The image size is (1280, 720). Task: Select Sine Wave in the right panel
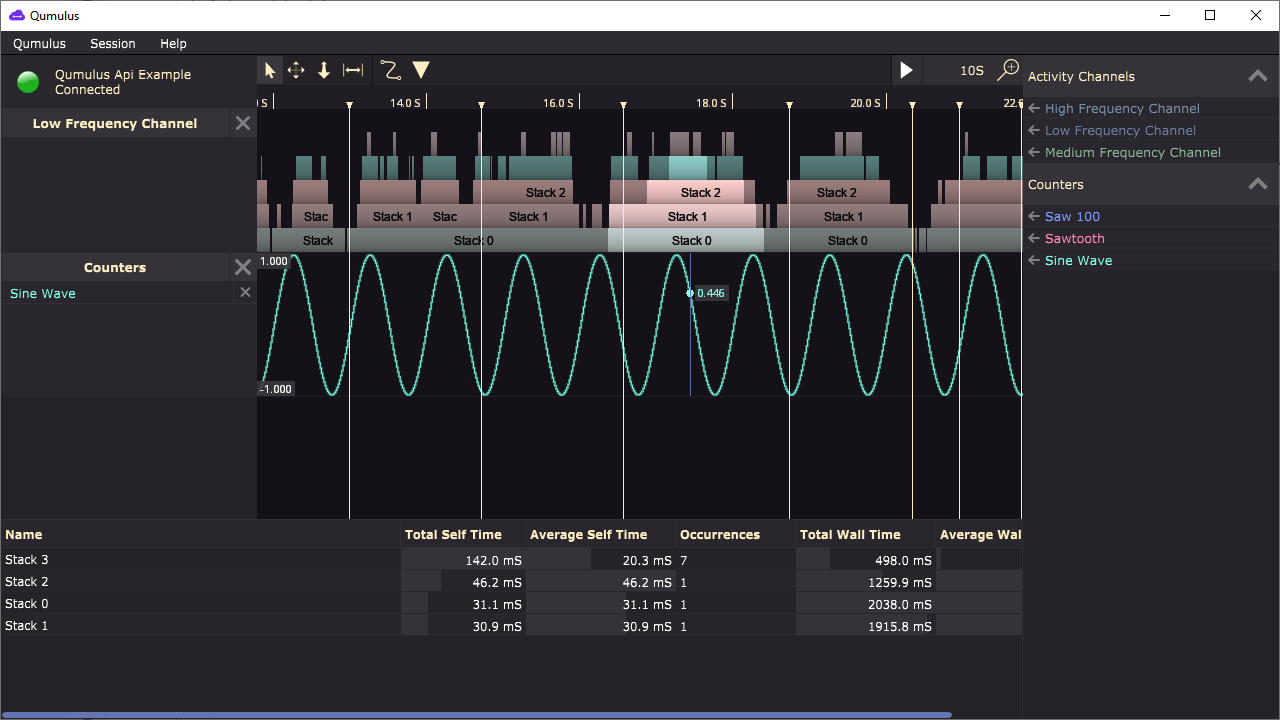tap(1078, 260)
